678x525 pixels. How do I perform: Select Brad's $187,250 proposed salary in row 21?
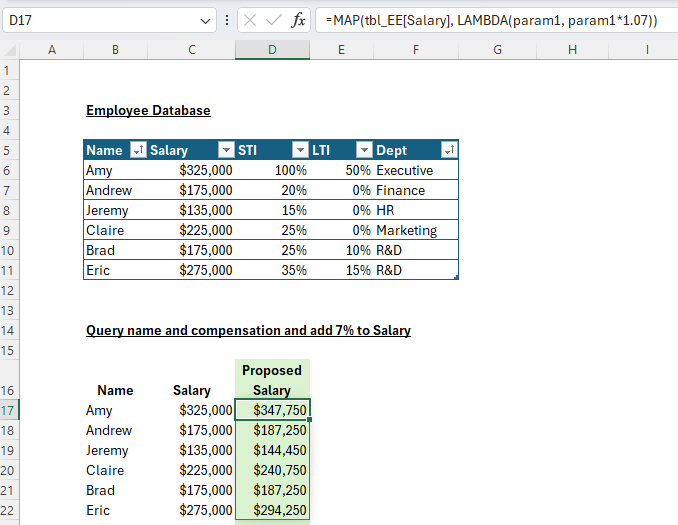(x=272, y=490)
